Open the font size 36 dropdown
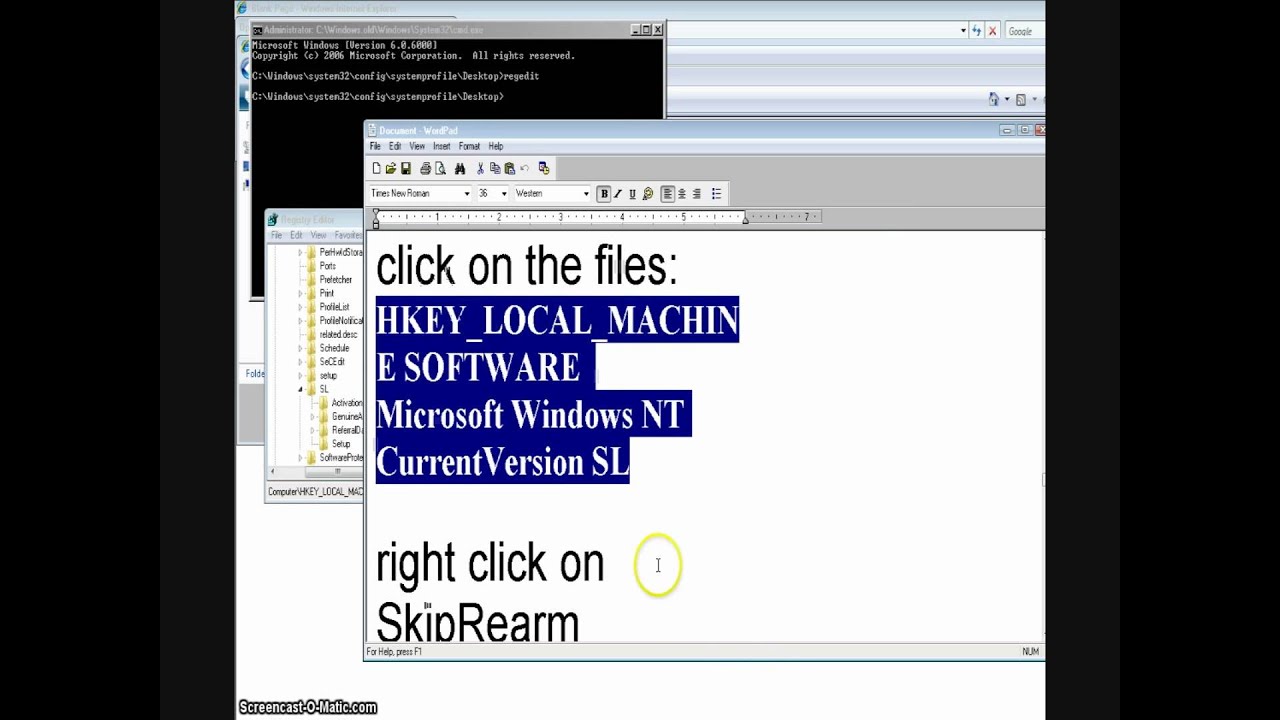Viewport: 1280px width, 720px height. [x=504, y=194]
